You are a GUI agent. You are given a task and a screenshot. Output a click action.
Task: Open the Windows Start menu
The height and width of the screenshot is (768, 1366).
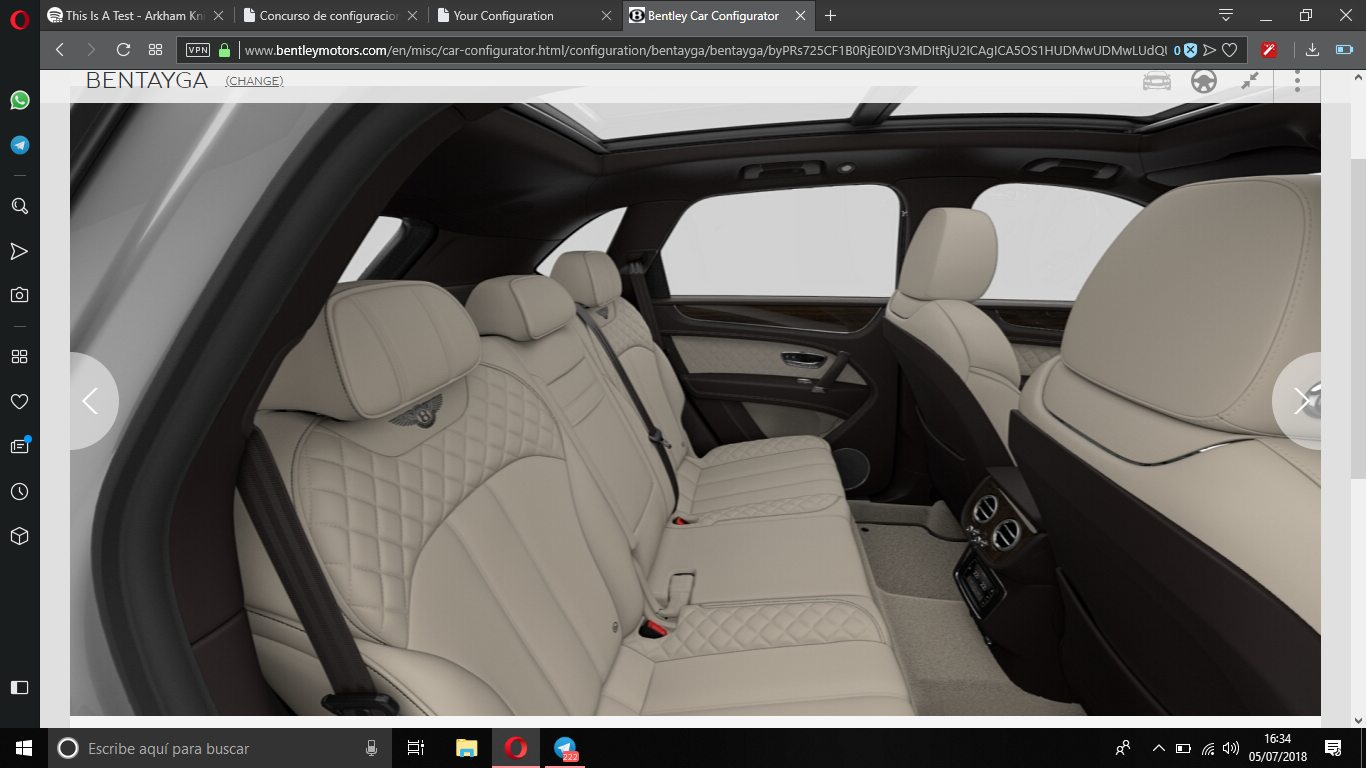point(24,748)
